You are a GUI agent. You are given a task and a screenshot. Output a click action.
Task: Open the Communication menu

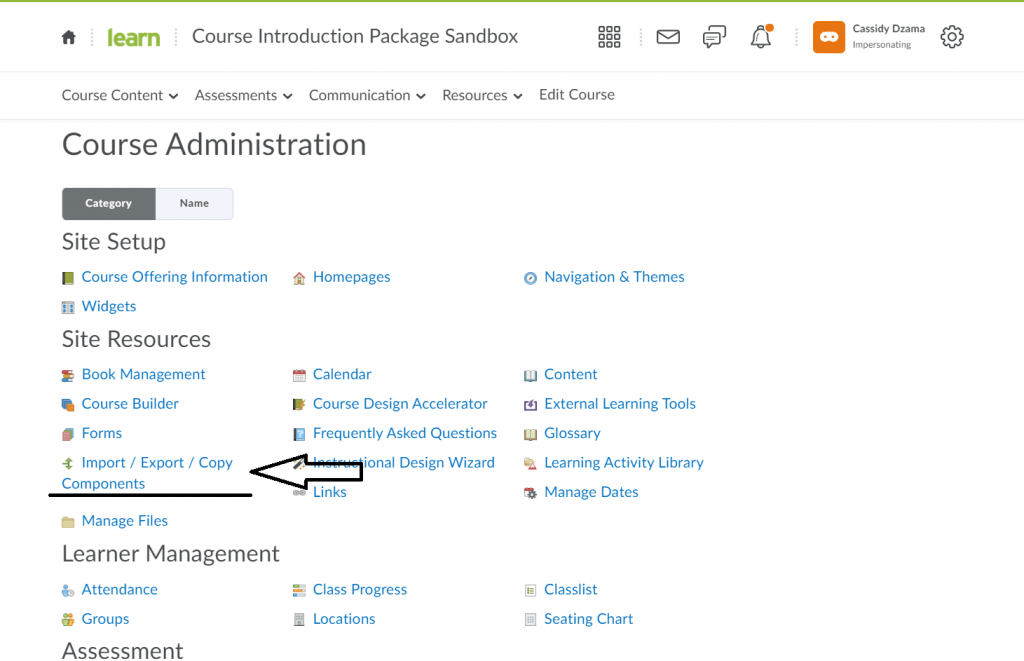coord(360,95)
